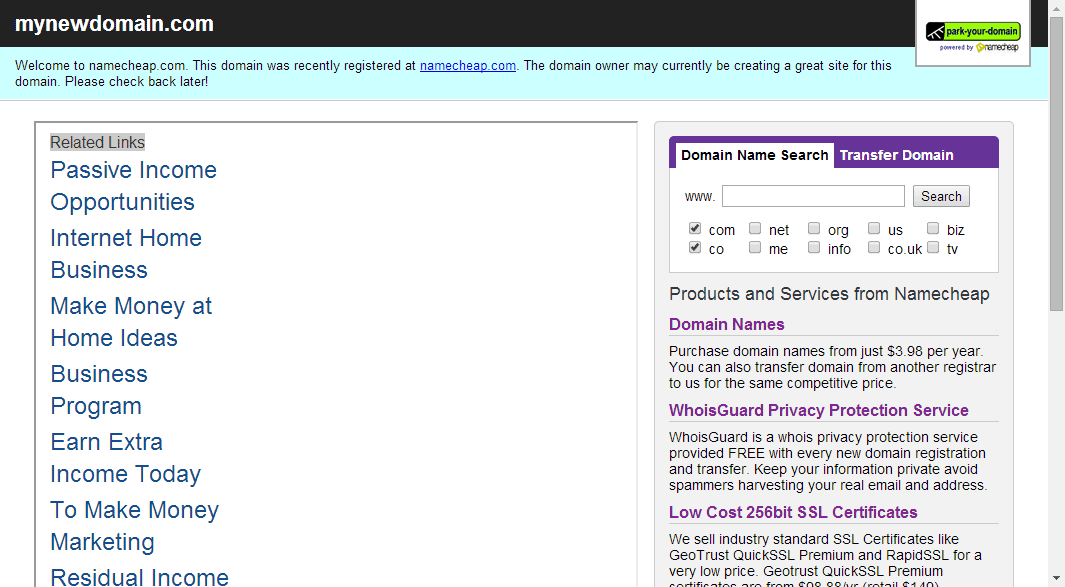Viewport: 1065px width, 587px height.
Task: Open Low Cost 256bit SSL Certificates link
Action: pyautogui.click(x=793, y=512)
